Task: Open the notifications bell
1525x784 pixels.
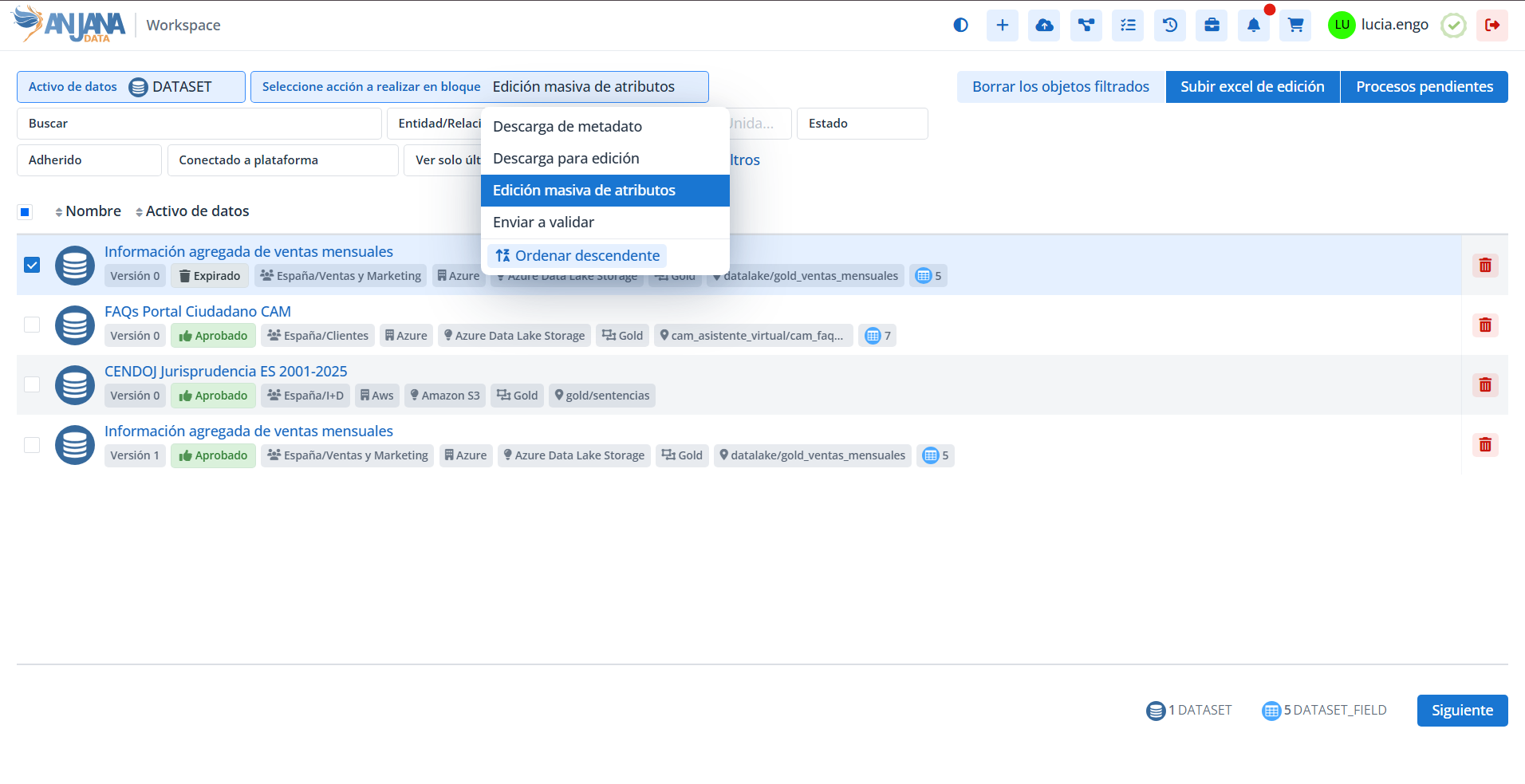Action: [x=1254, y=26]
